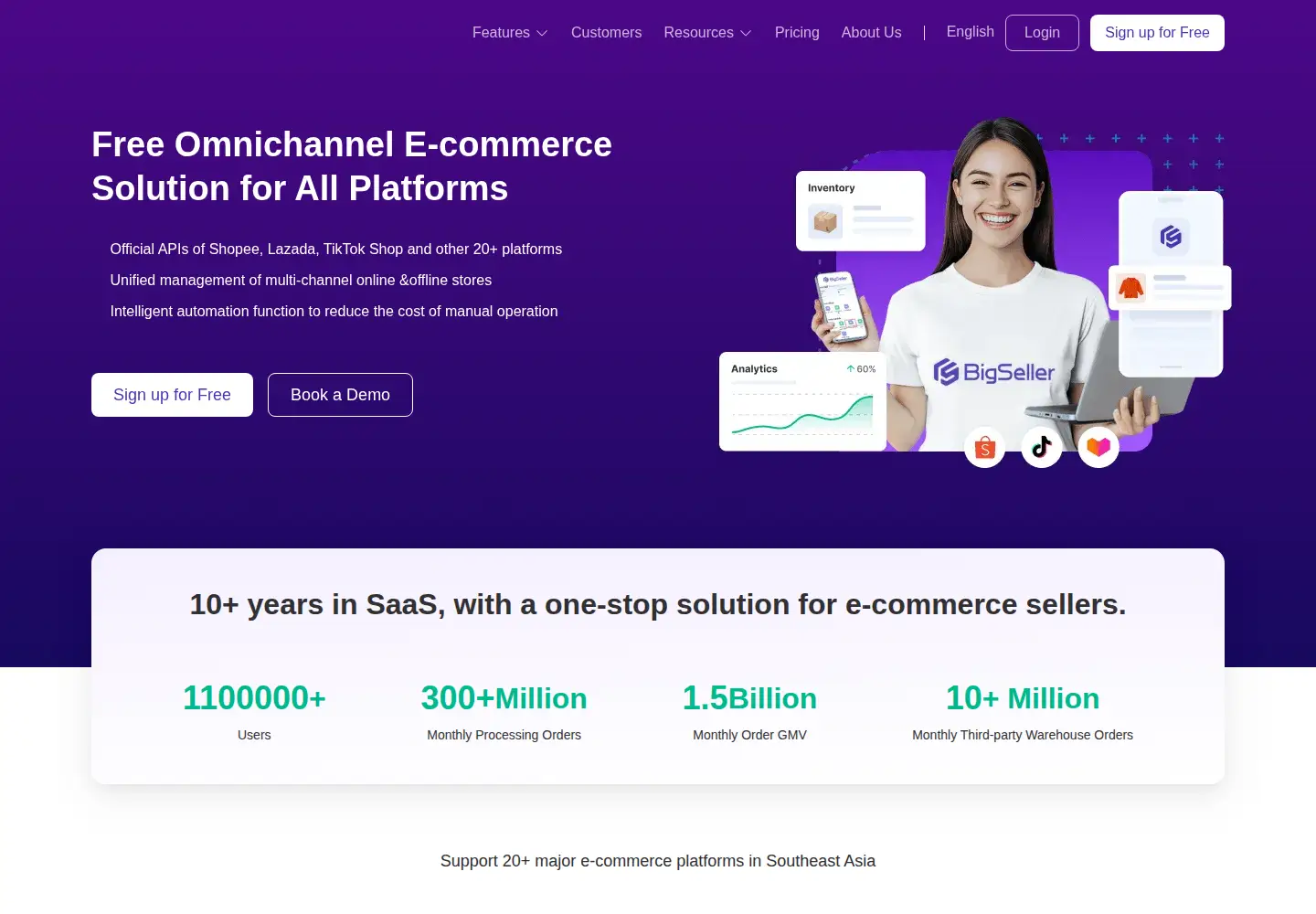Open the Features menu label
This screenshot has height=914, width=1316.
(x=501, y=33)
